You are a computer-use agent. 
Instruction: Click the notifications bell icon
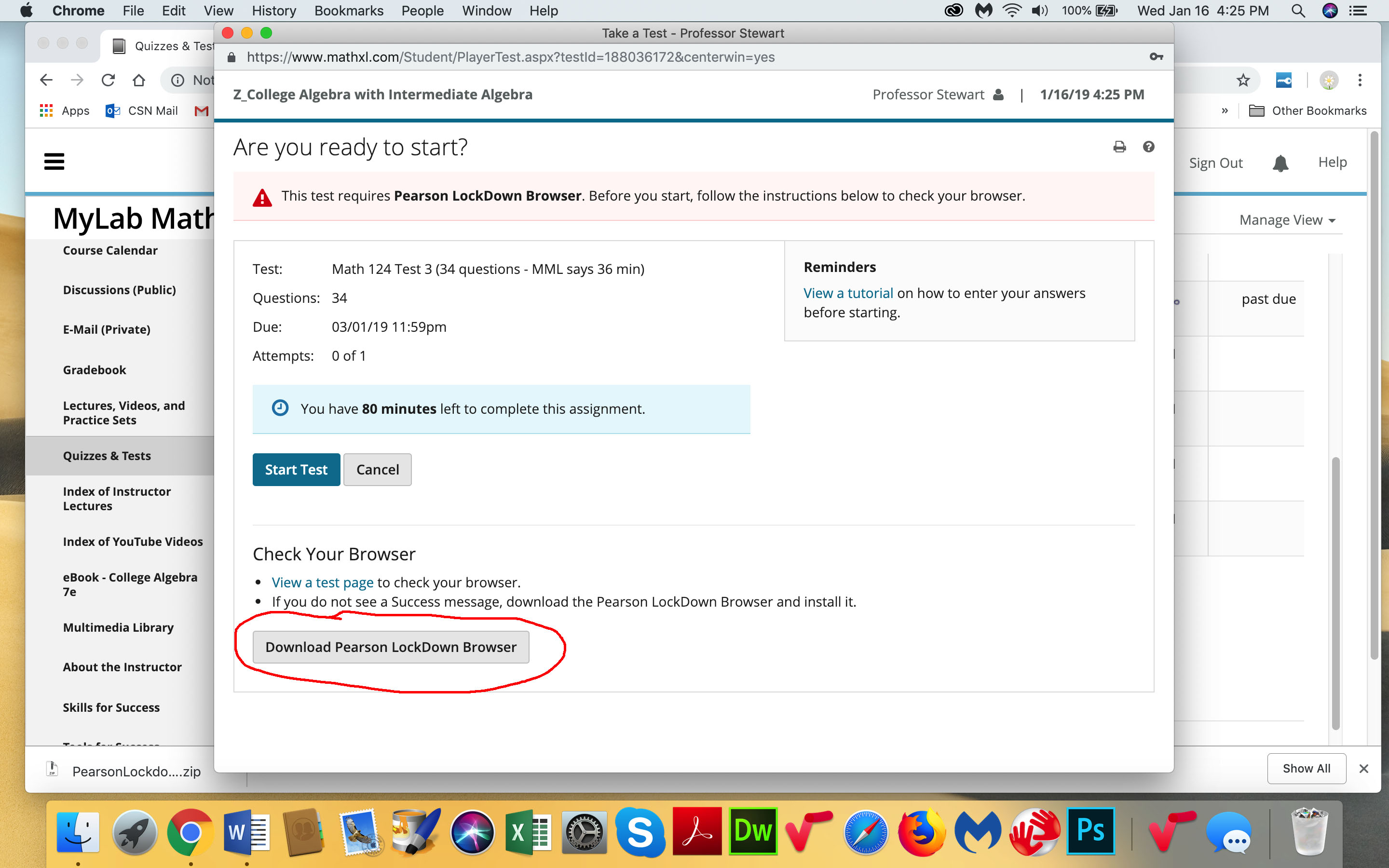[x=1280, y=163]
